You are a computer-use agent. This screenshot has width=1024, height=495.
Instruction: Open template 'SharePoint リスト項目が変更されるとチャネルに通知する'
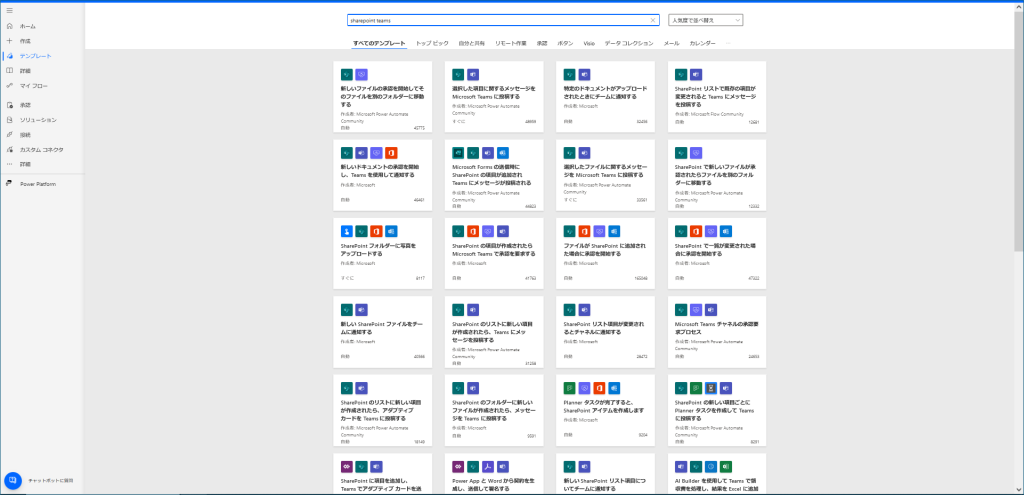coord(605,332)
